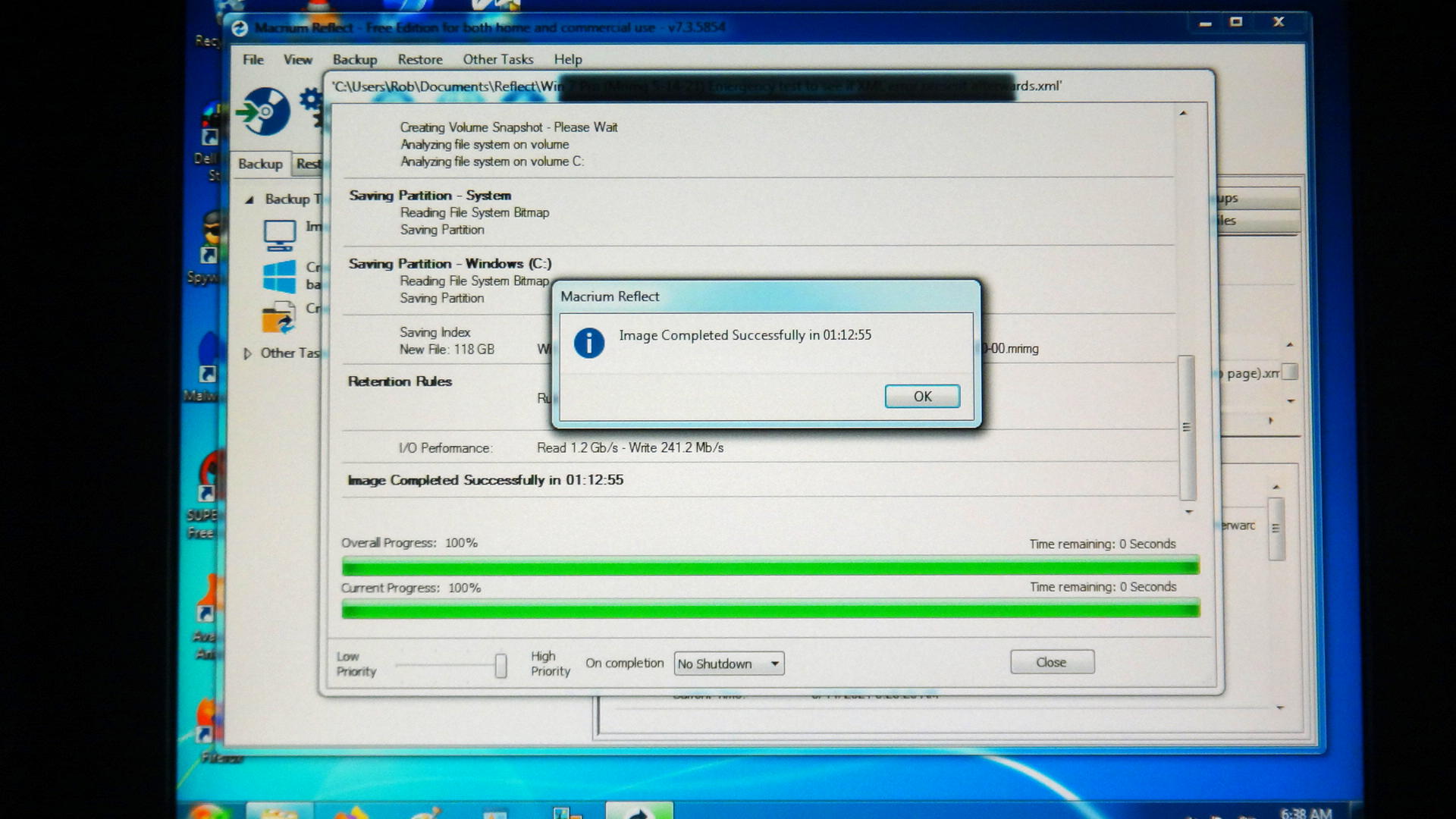Expand the Other Tasks tree section

click(247, 353)
